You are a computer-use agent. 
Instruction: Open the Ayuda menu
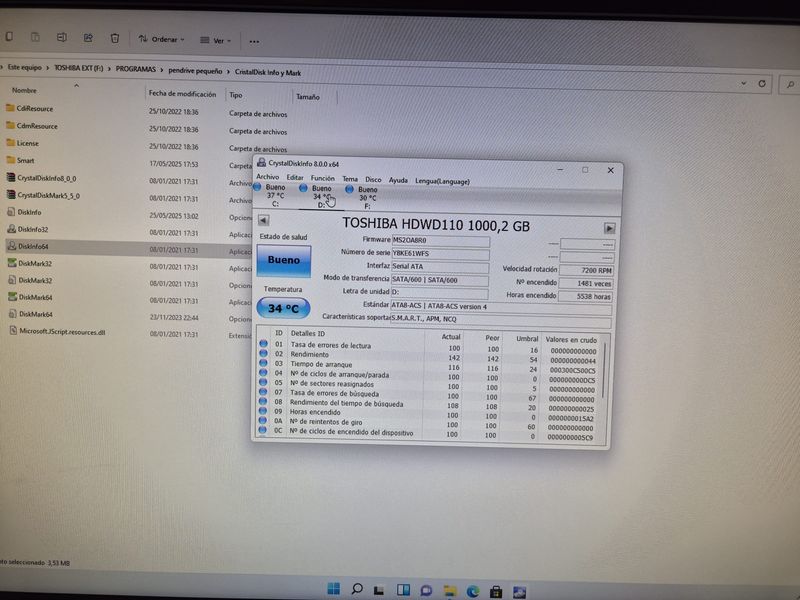click(398, 180)
